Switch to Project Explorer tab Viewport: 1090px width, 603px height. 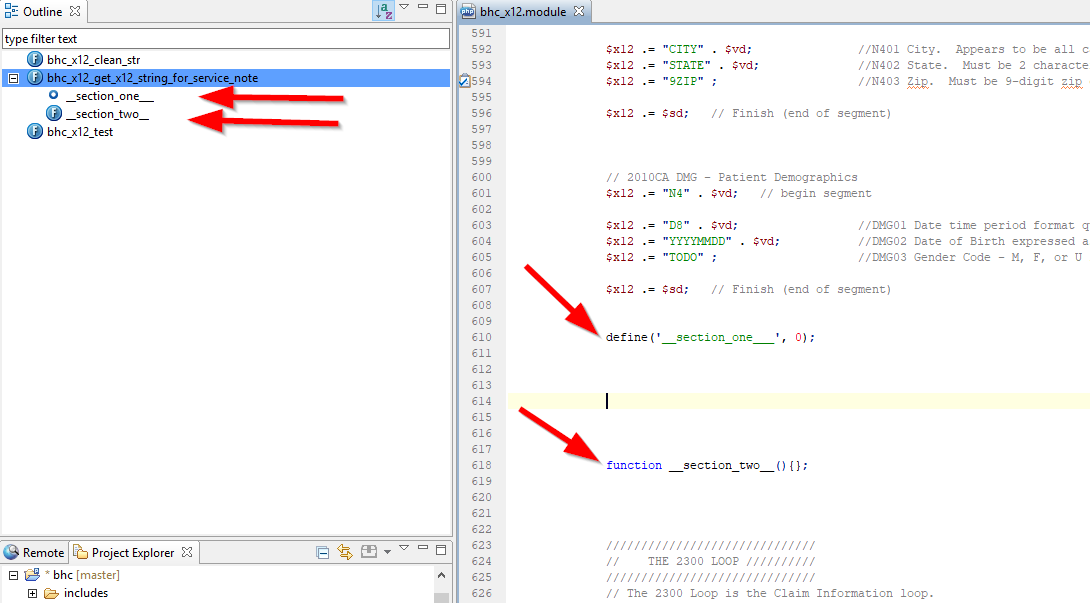[x=133, y=553]
